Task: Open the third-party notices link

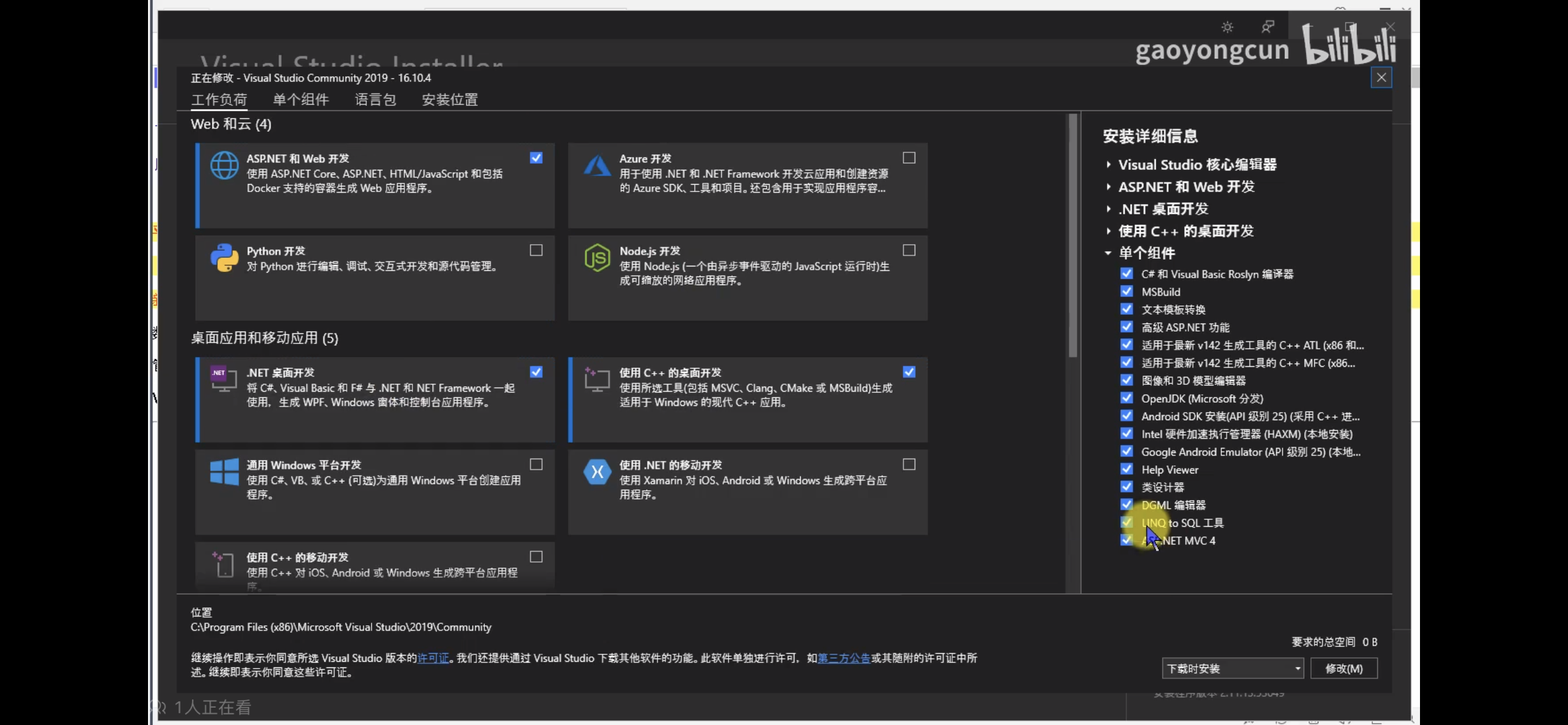Action: (843, 658)
